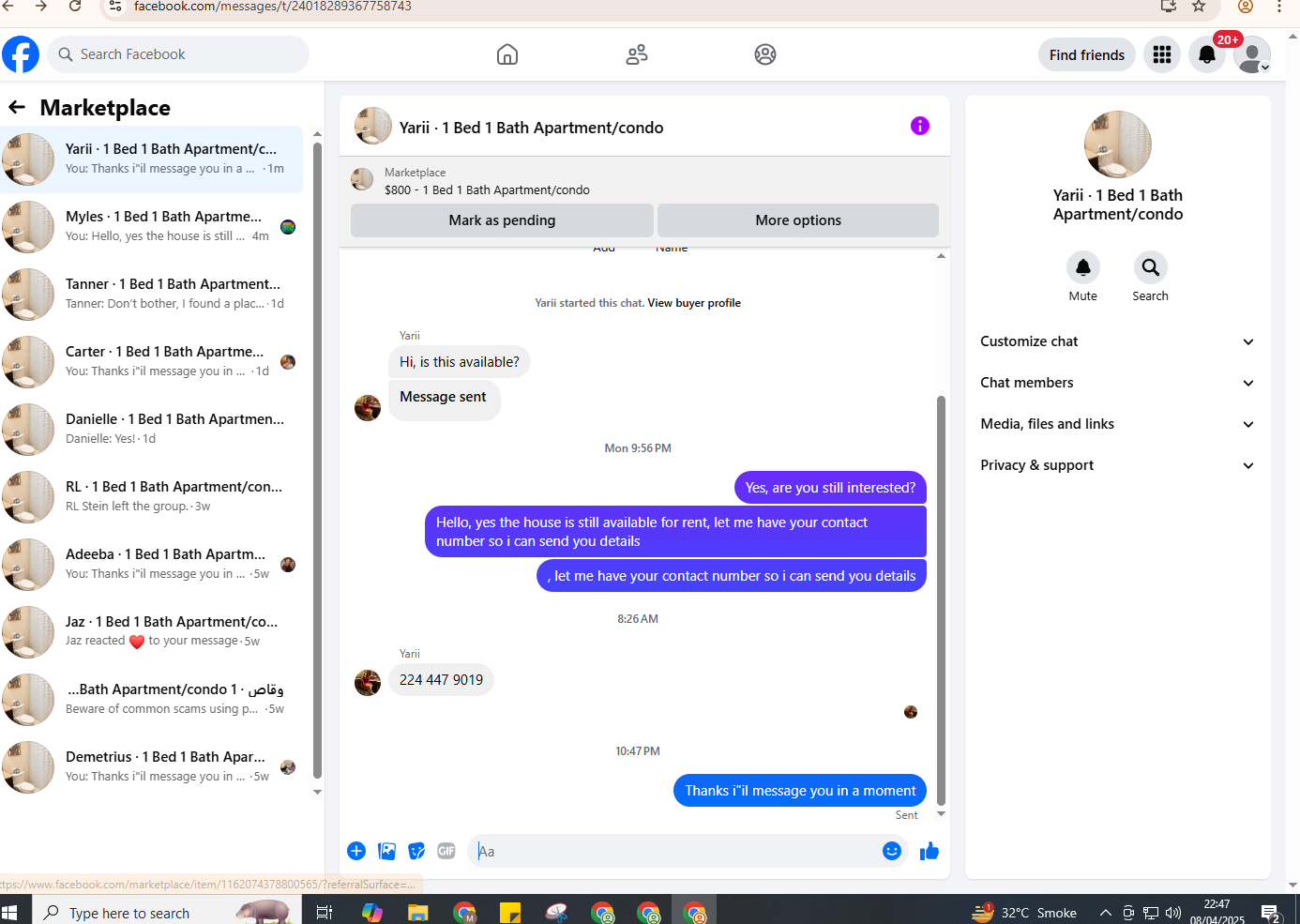Viewport: 1300px width, 924px height.
Task: Expand Customize chat section
Action: [1117, 341]
